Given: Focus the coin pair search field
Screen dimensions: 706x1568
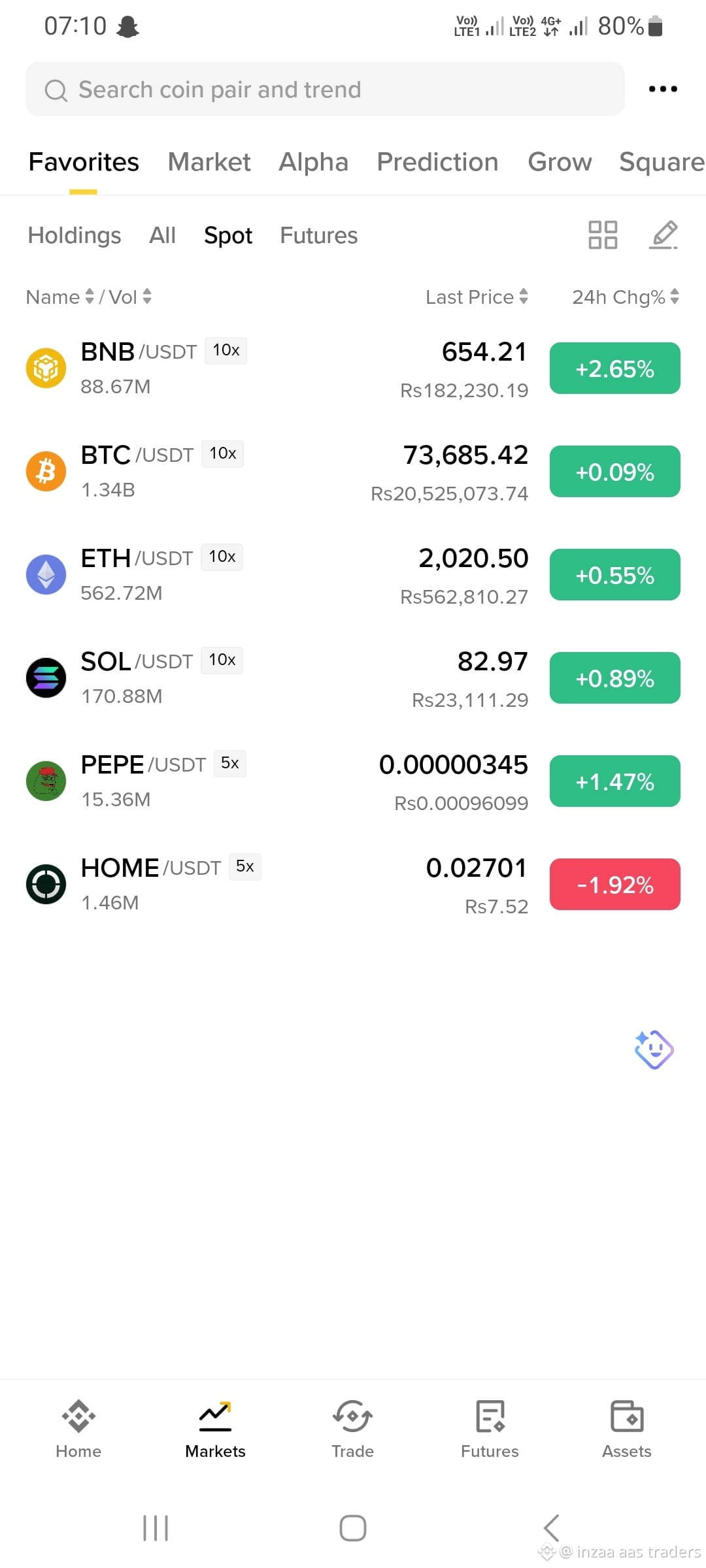Looking at the screenshot, I should (325, 89).
